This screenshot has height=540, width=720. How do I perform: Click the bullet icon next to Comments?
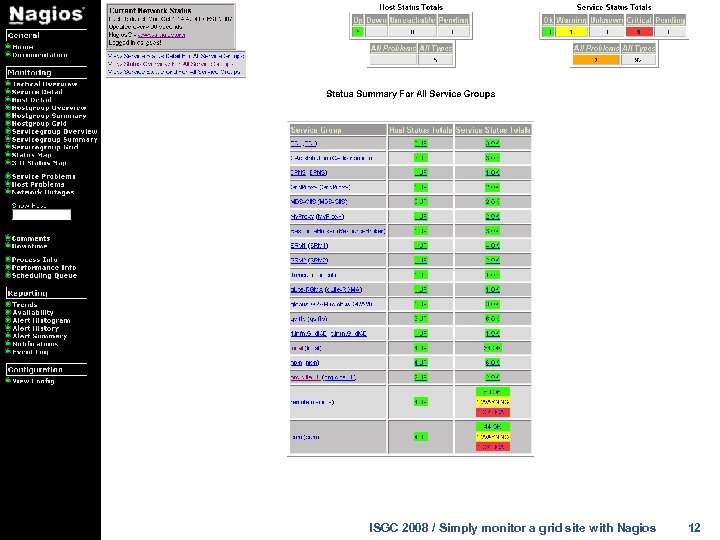8,238
